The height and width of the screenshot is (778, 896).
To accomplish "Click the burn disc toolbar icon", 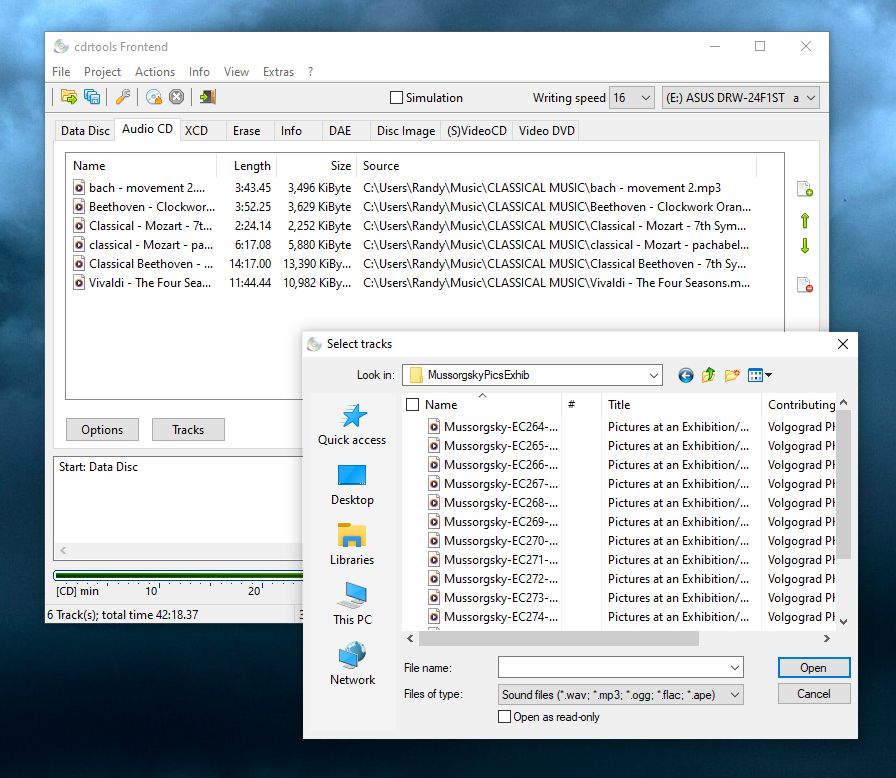I will (x=154, y=97).
